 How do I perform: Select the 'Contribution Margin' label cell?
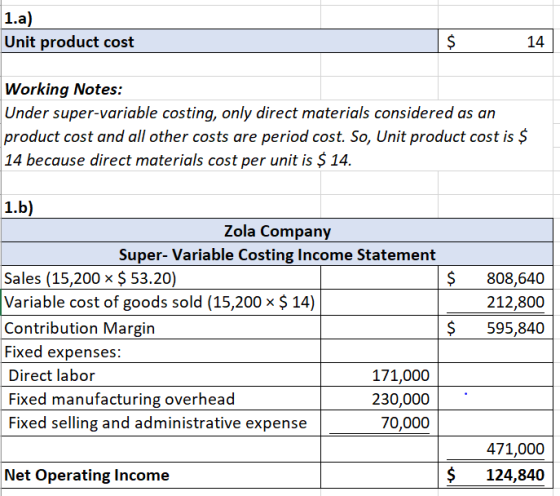[x=161, y=327]
